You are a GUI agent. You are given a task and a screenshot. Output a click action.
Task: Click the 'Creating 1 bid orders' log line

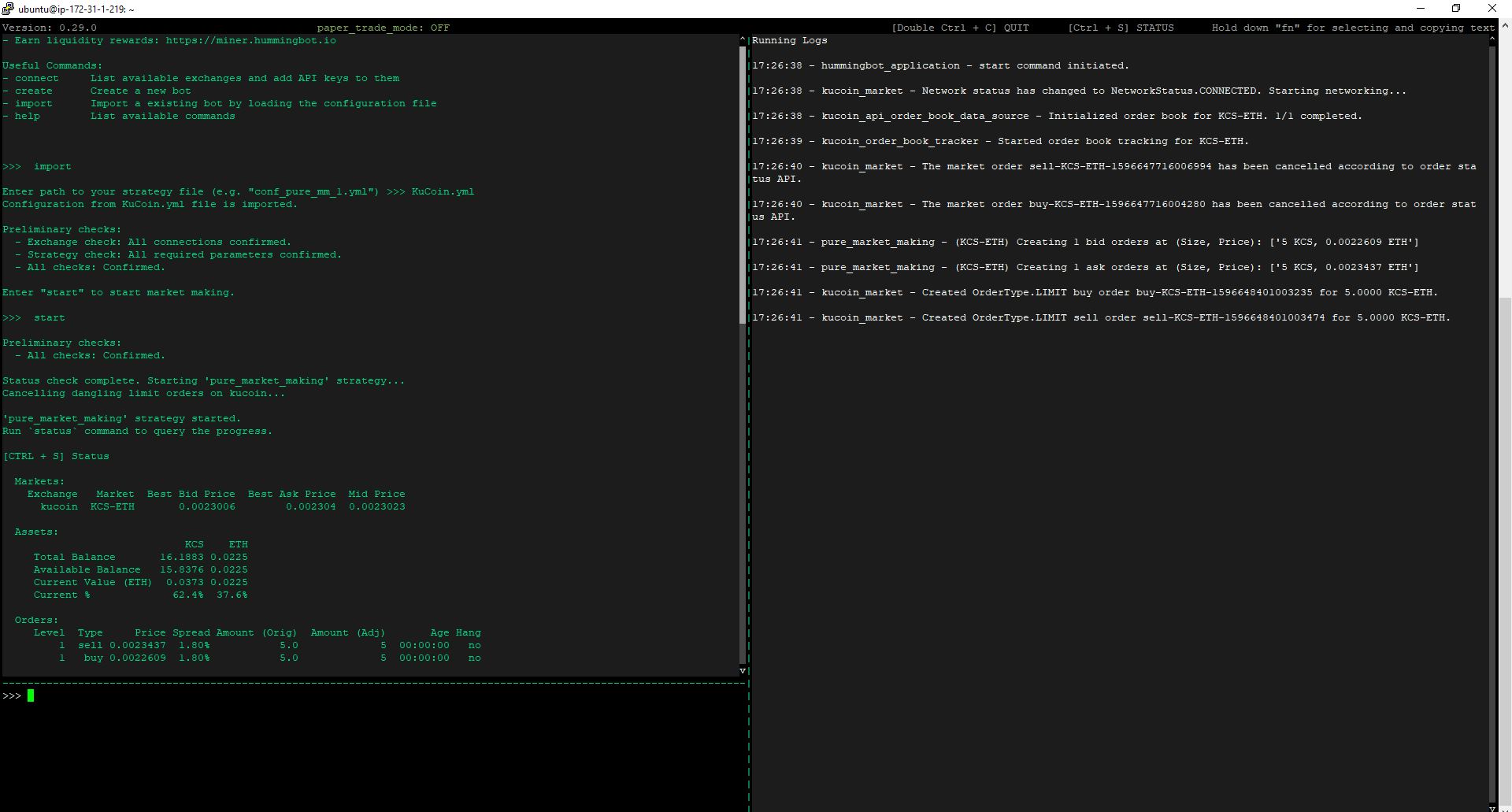[x=1085, y=242]
